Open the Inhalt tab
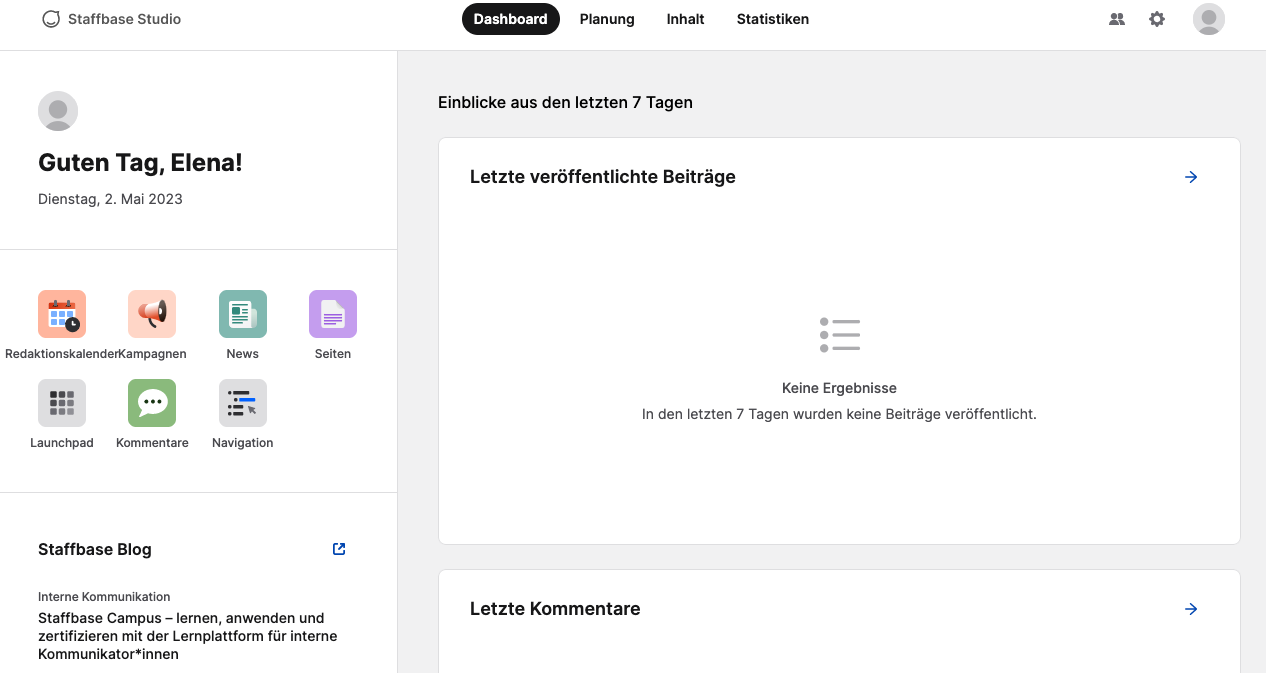Viewport: 1266px width, 673px height. pyautogui.click(x=685, y=19)
